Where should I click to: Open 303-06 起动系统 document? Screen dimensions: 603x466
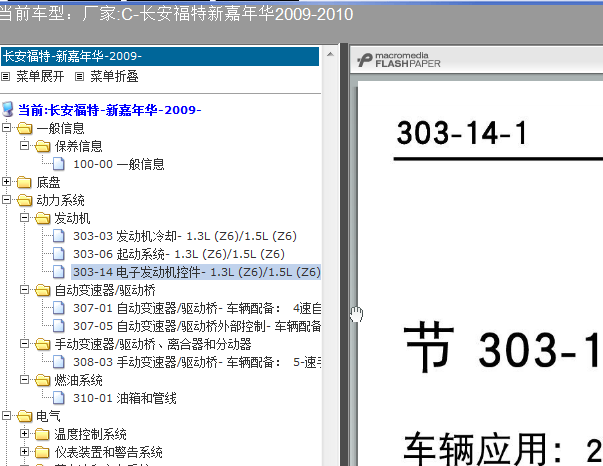[179, 254]
